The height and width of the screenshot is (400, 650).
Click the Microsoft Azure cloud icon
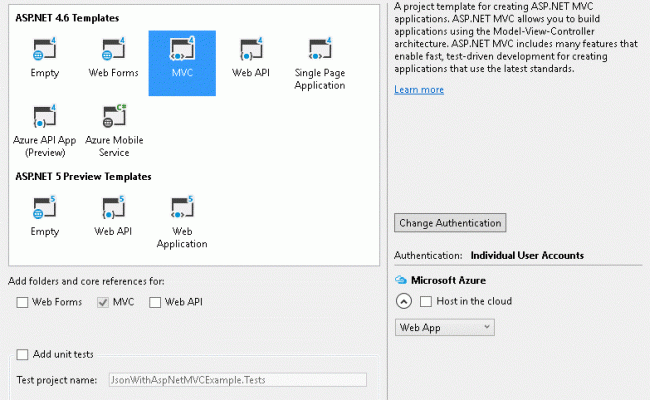(400, 280)
